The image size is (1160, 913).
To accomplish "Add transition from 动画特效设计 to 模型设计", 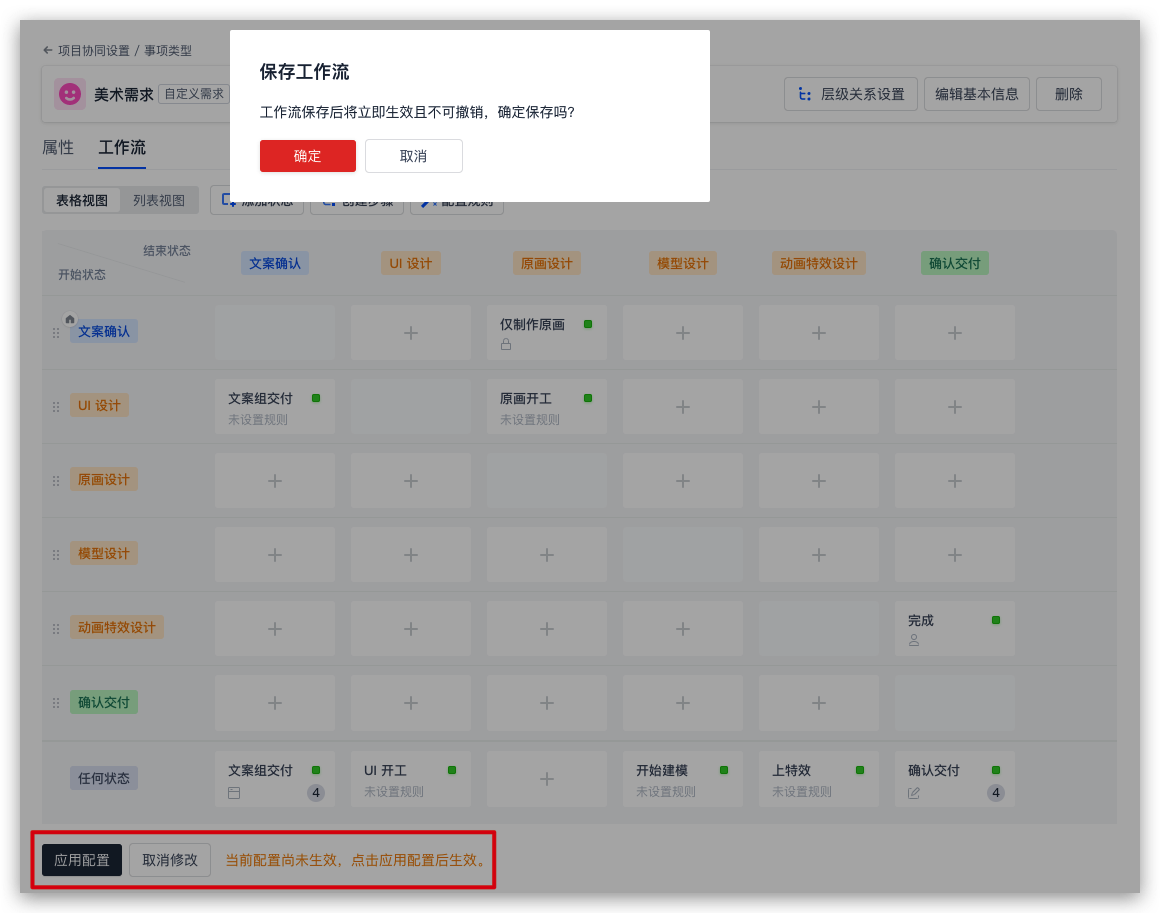I will (683, 629).
